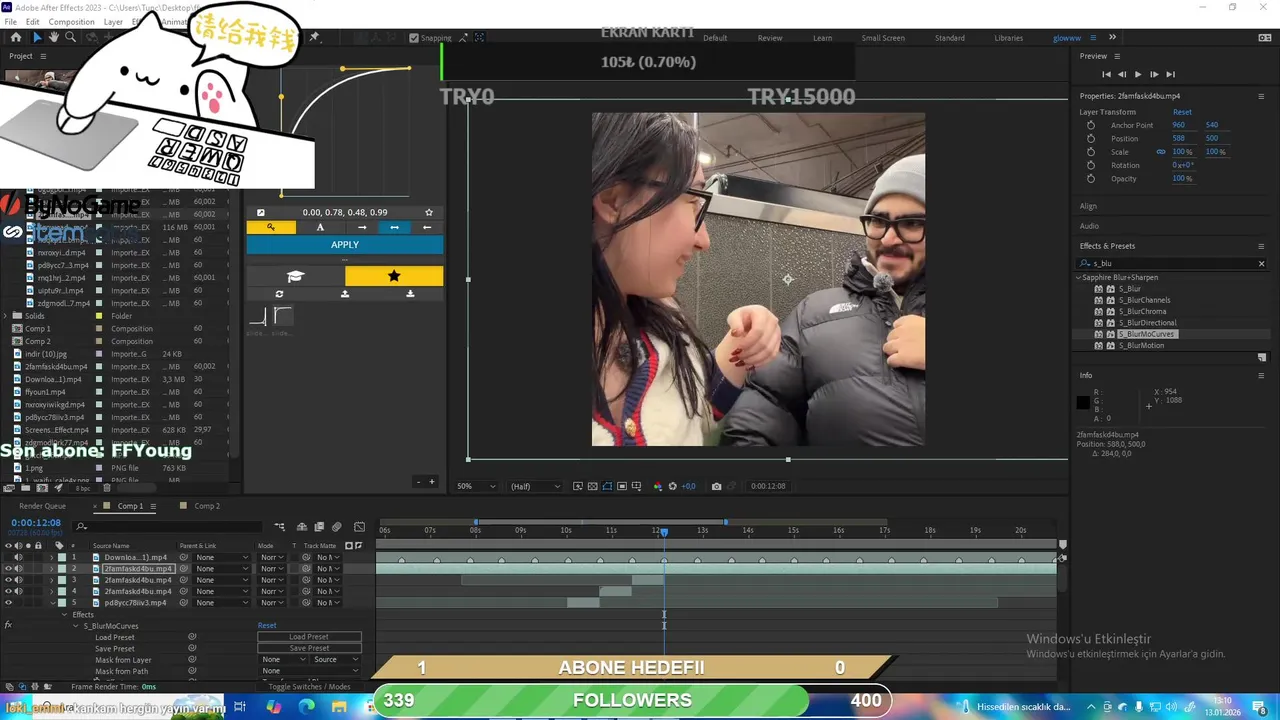Toggle fx switch for S_BlurMoCurves effect
The image size is (1280, 720).
(x=8, y=626)
